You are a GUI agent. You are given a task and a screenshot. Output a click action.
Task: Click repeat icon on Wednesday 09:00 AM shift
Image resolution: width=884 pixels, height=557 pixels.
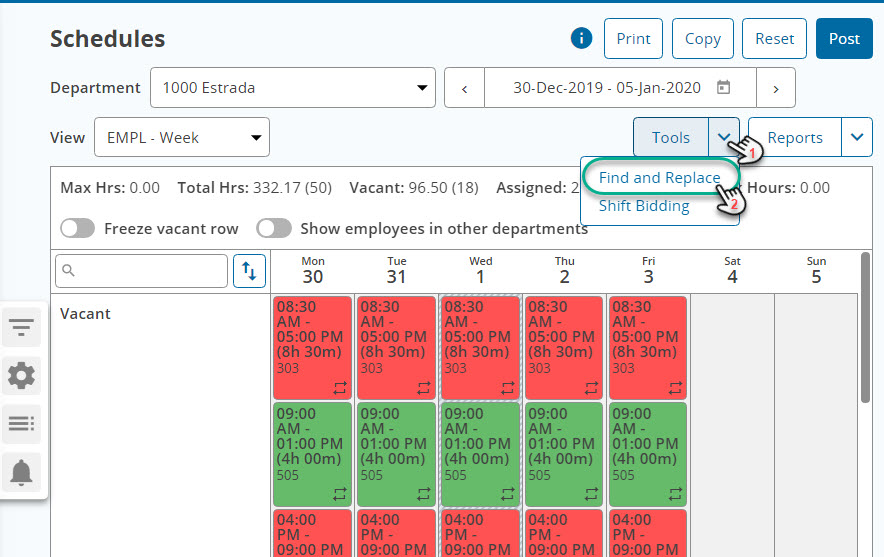[x=508, y=494]
